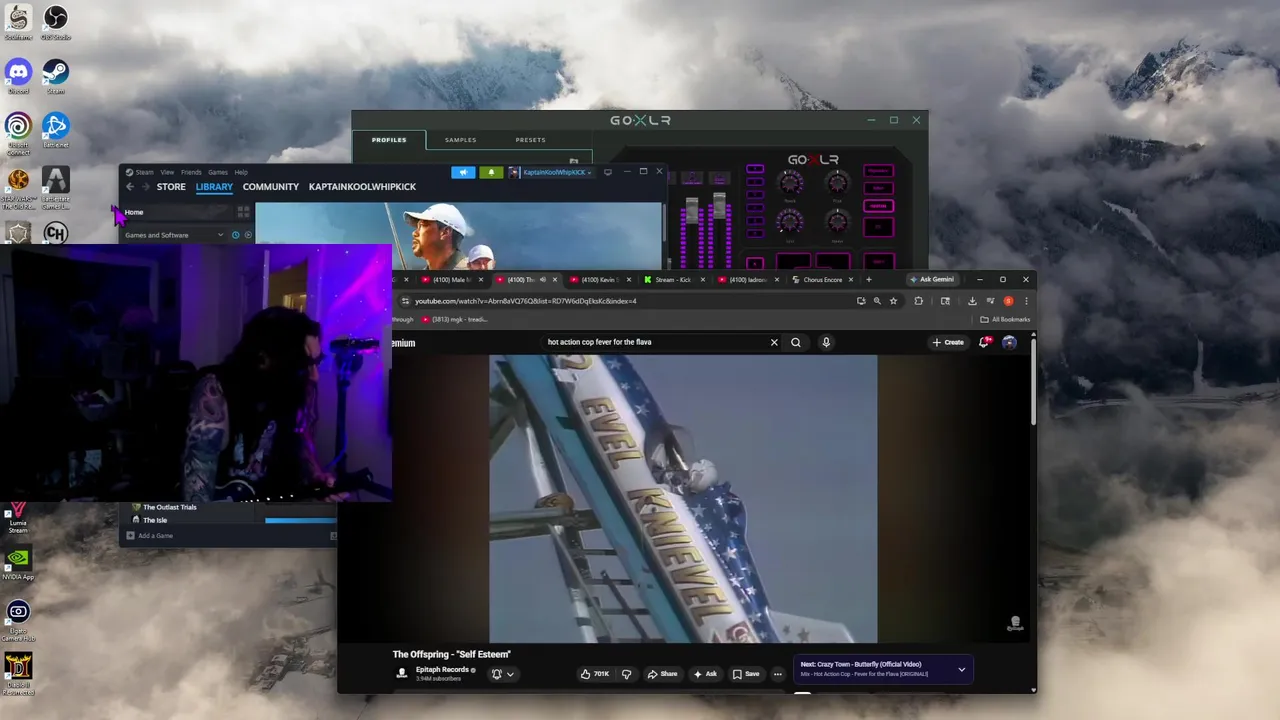Click Steam's ready-to-play filter icon
The image size is (1280, 720).
click(248, 235)
